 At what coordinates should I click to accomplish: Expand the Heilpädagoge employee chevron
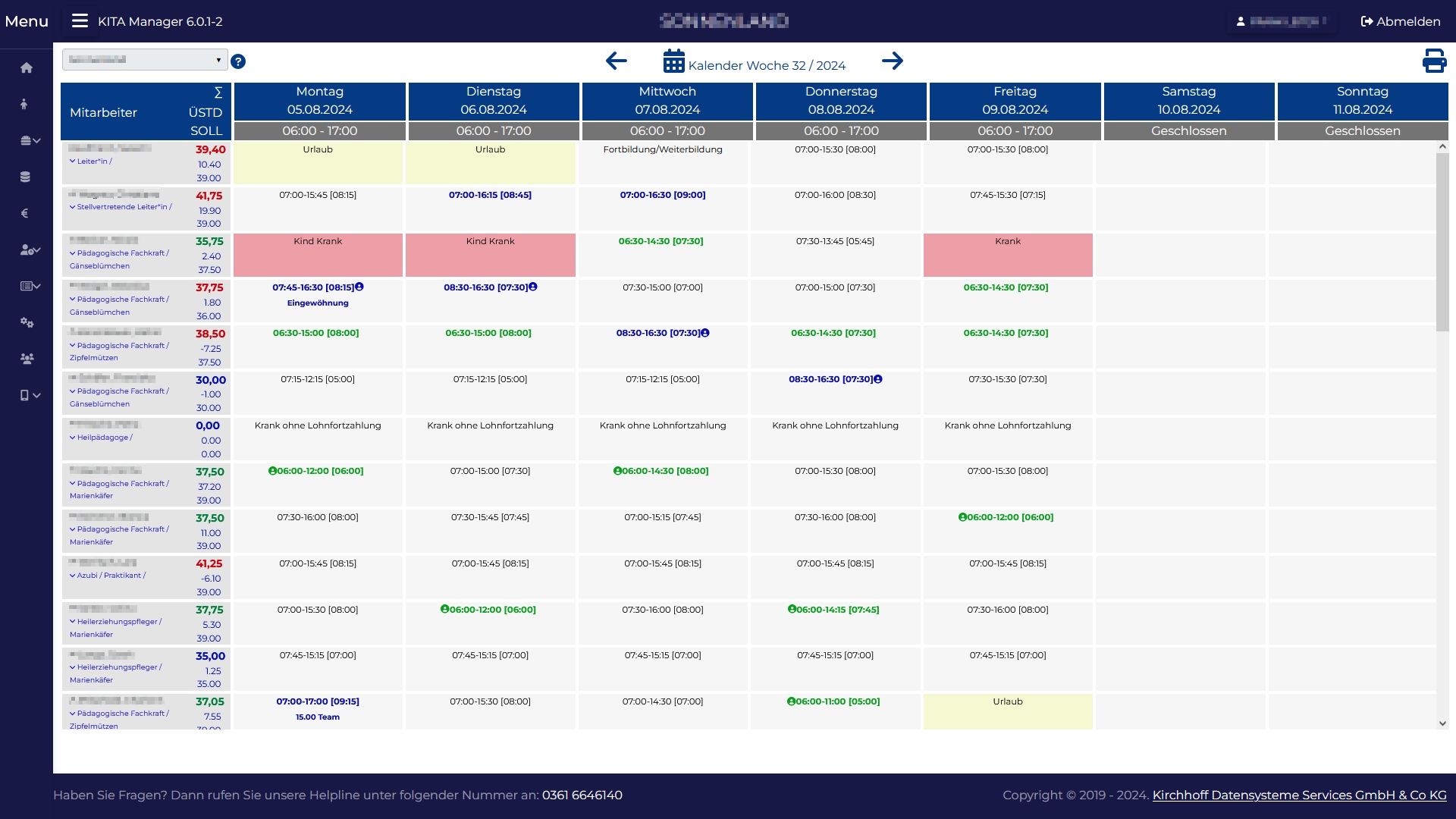tap(73, 438)
